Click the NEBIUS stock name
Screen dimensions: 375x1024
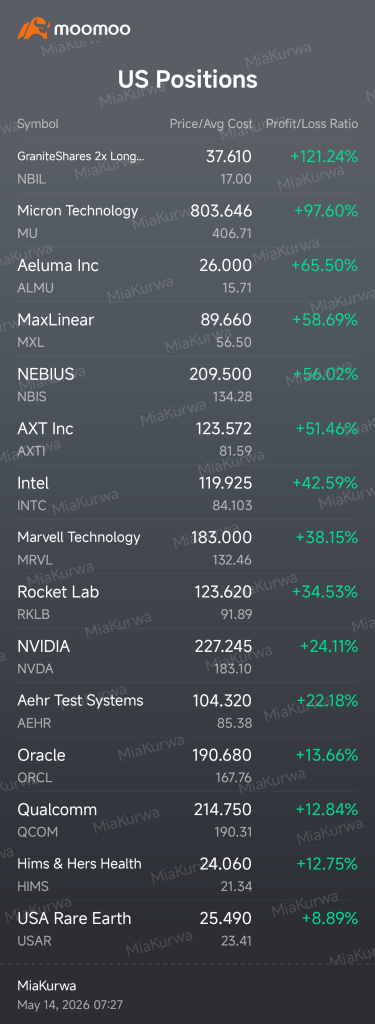click(46, 374)
